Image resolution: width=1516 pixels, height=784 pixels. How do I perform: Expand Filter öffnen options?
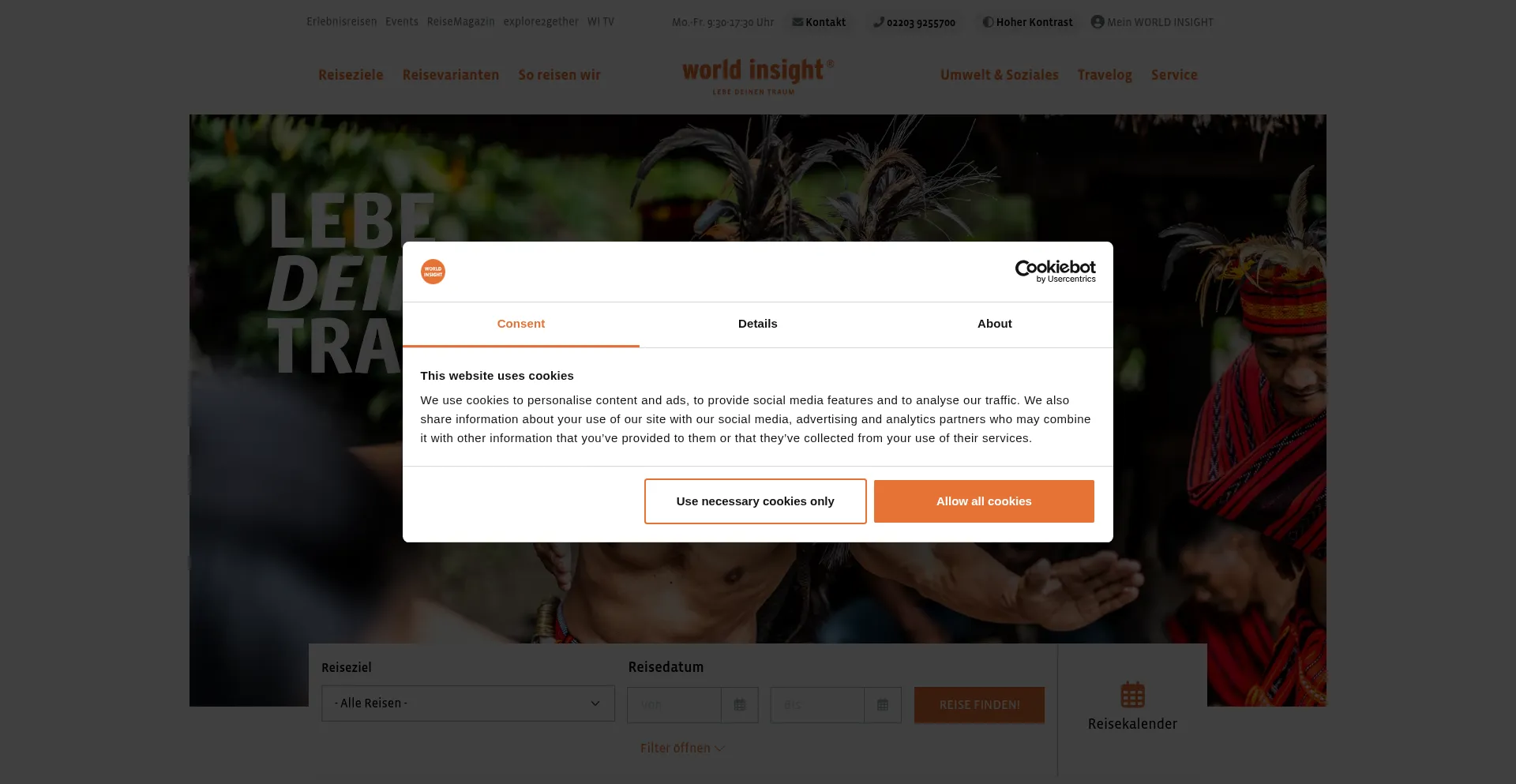[682, 748]
